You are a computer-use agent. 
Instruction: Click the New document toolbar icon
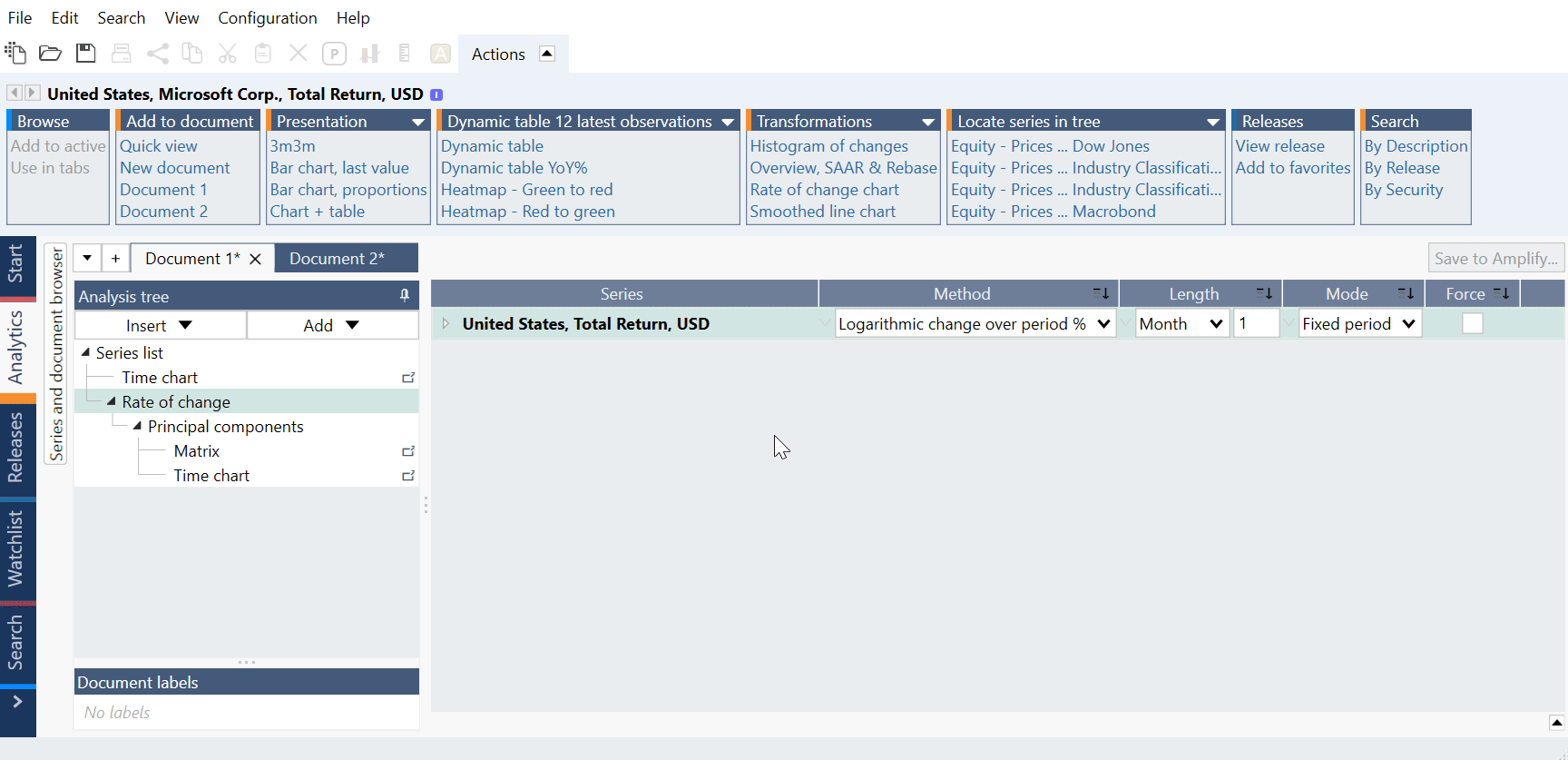click(15, 54)
